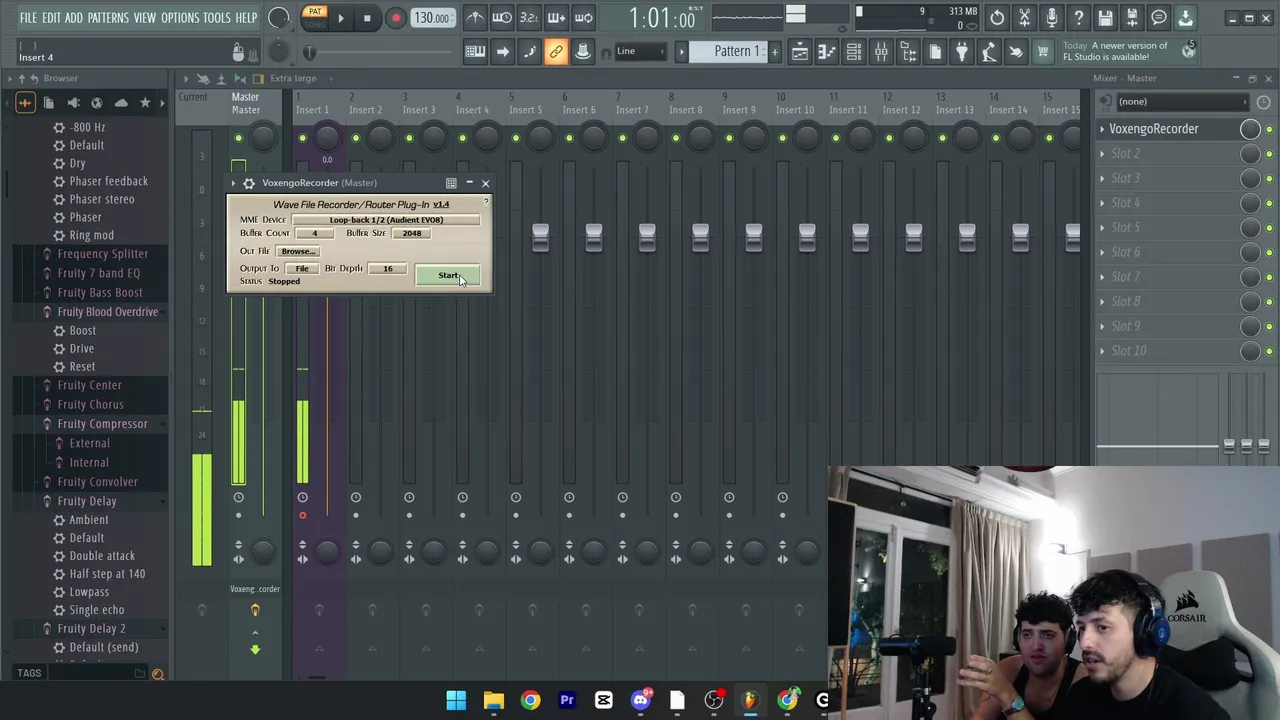
Task: Select Fruity Chorus in browser
Action: (x=90, y=405)
